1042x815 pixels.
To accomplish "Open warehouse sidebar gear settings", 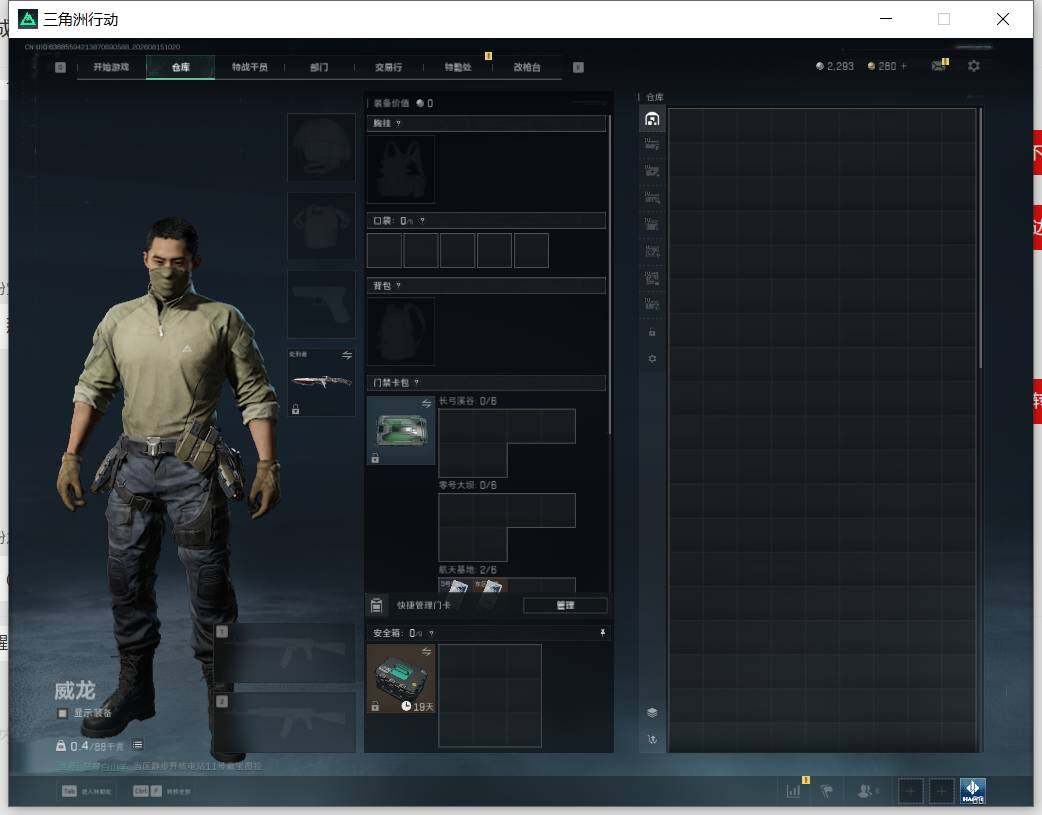I will tap(652, 358).
